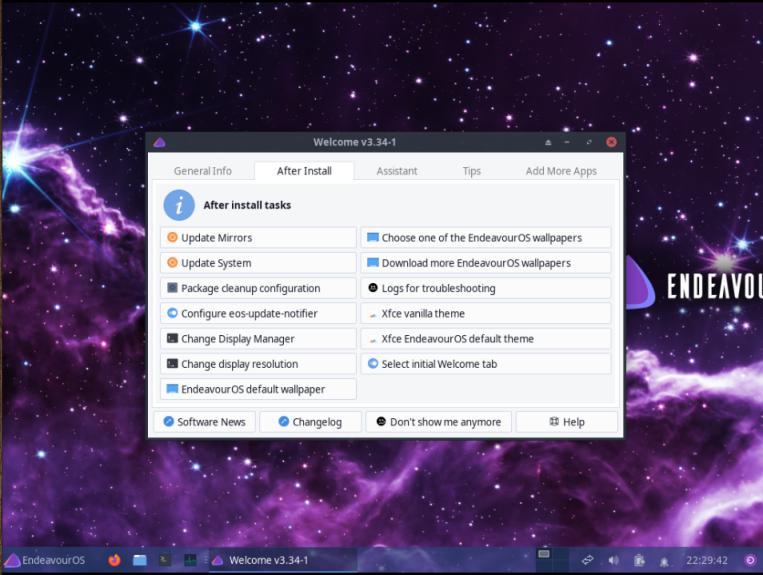Click the Welcome v3.34-1 taskbar window button

283,560
